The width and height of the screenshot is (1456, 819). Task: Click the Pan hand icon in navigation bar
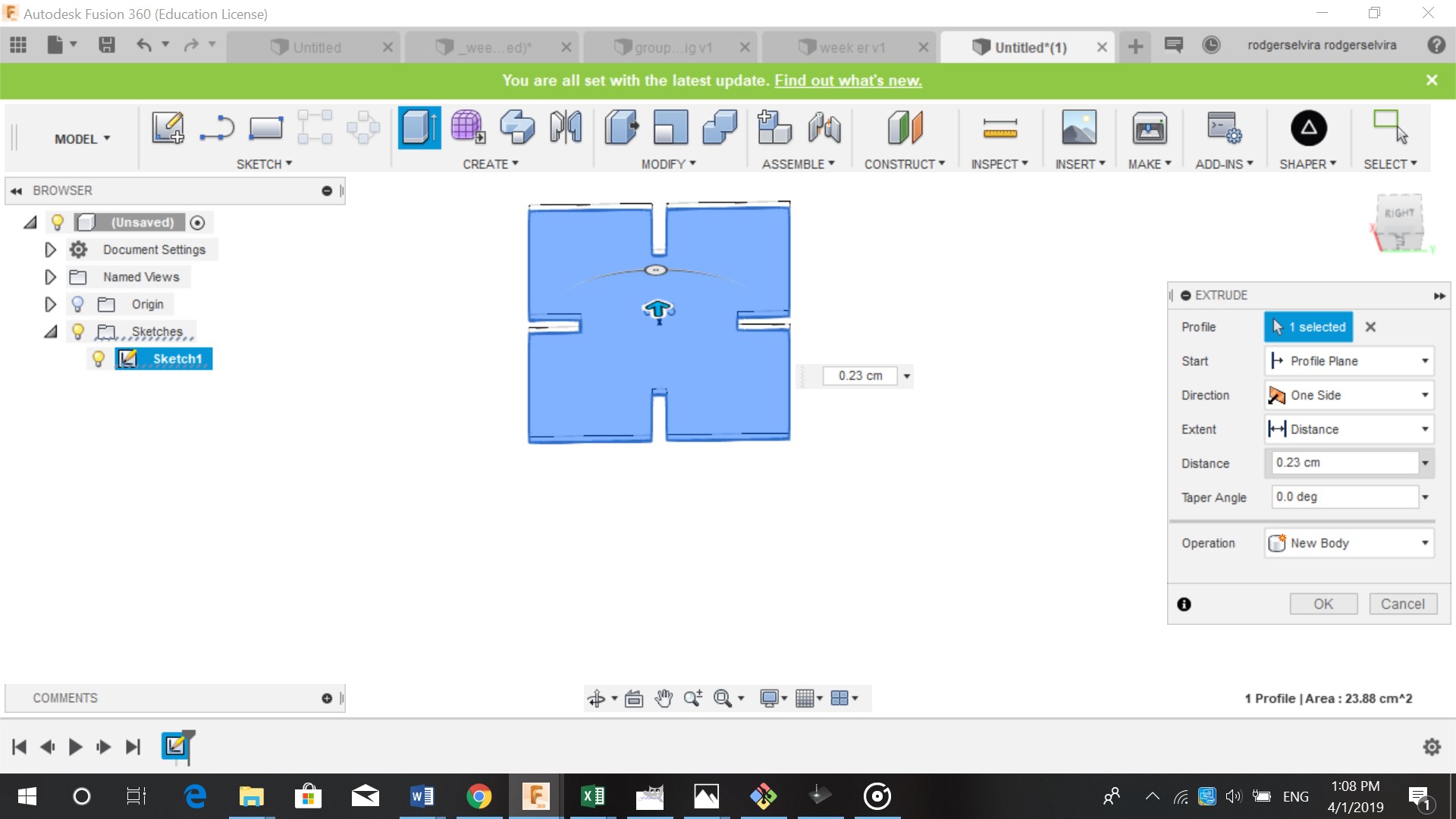pos(664,698)
